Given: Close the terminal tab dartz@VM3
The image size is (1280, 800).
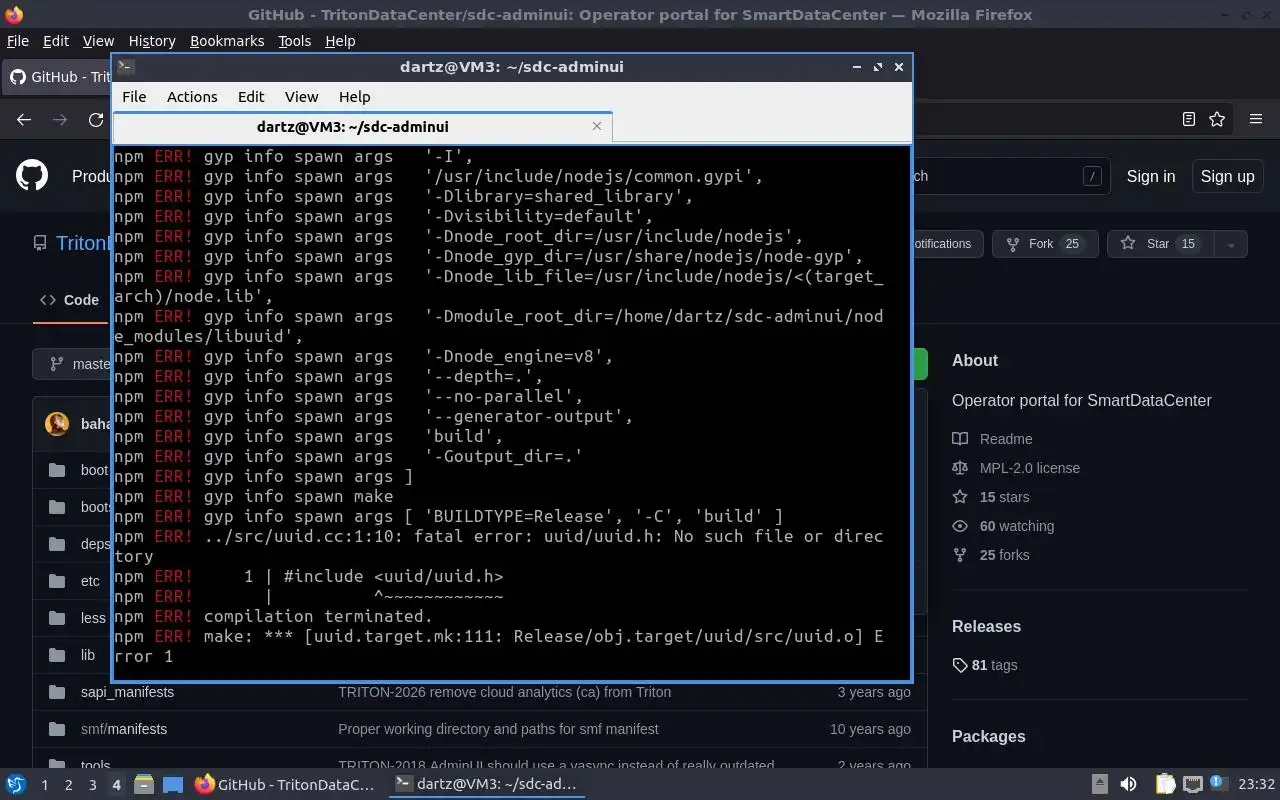Looking at the screenshot, I should [597, 126].
